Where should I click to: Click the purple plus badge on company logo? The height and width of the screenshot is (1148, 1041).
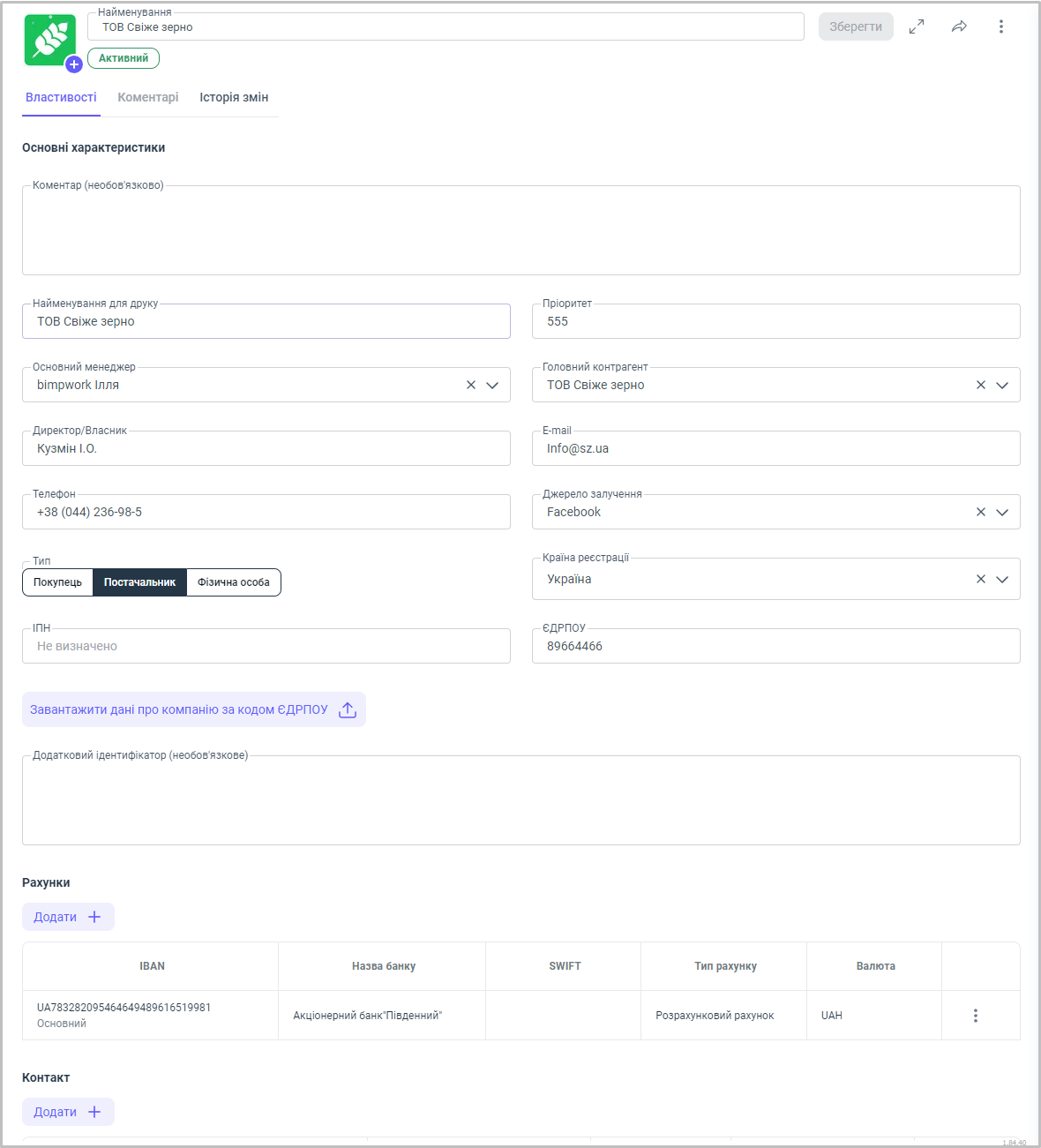pyautogui.click(x=74, y=64)
